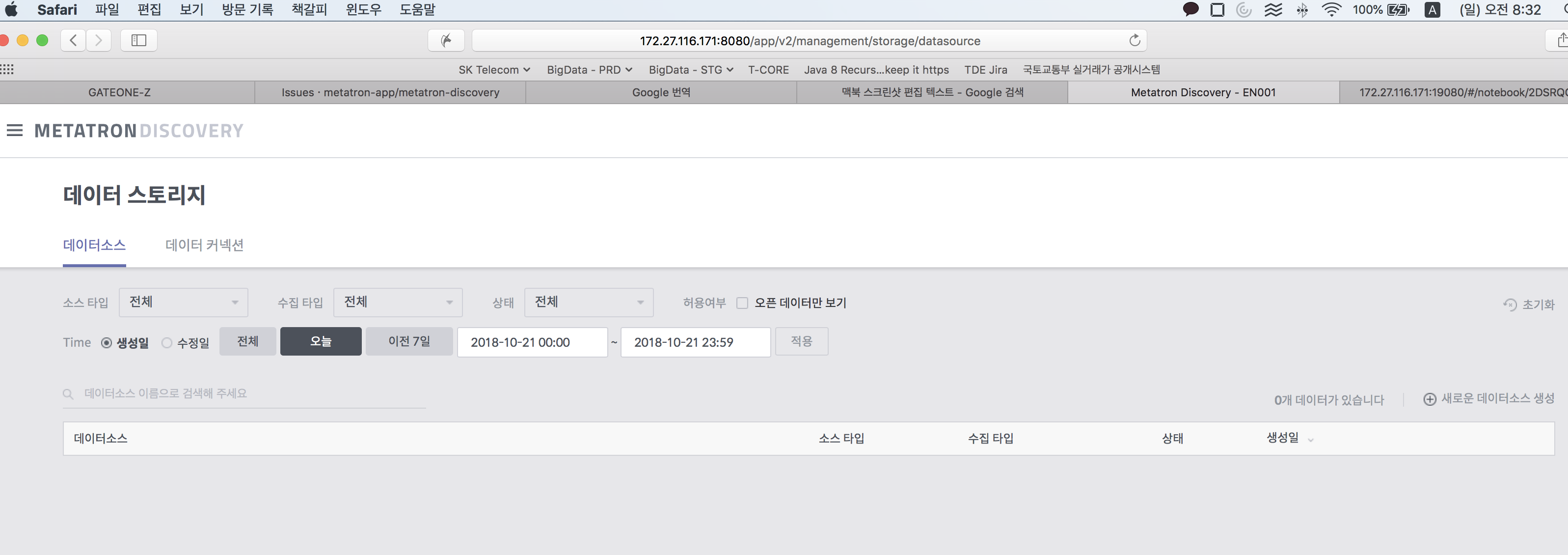Select the 생성일 radio button
This screenshot has width=1568, height=555.
(x=107, y=343)
